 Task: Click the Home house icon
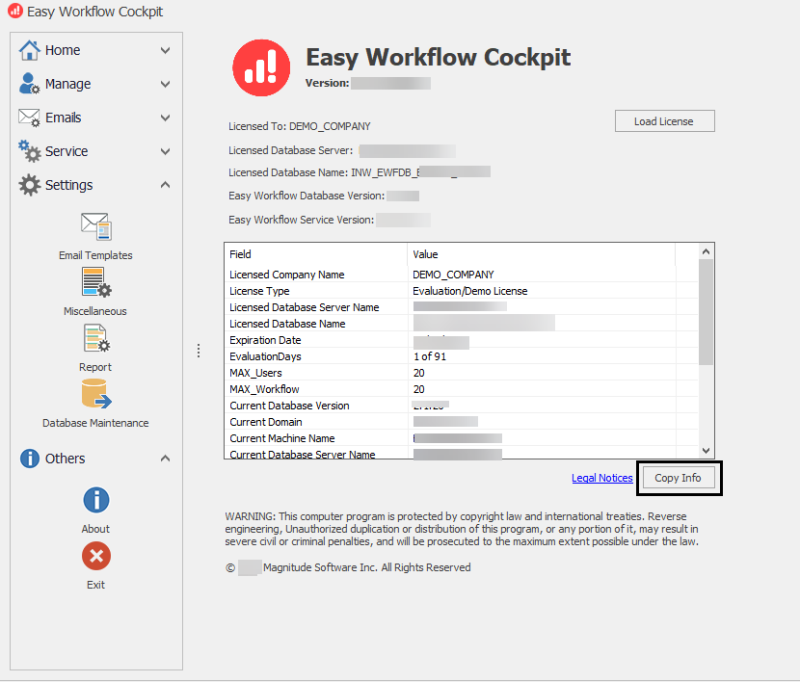click(x=30, y=50)
